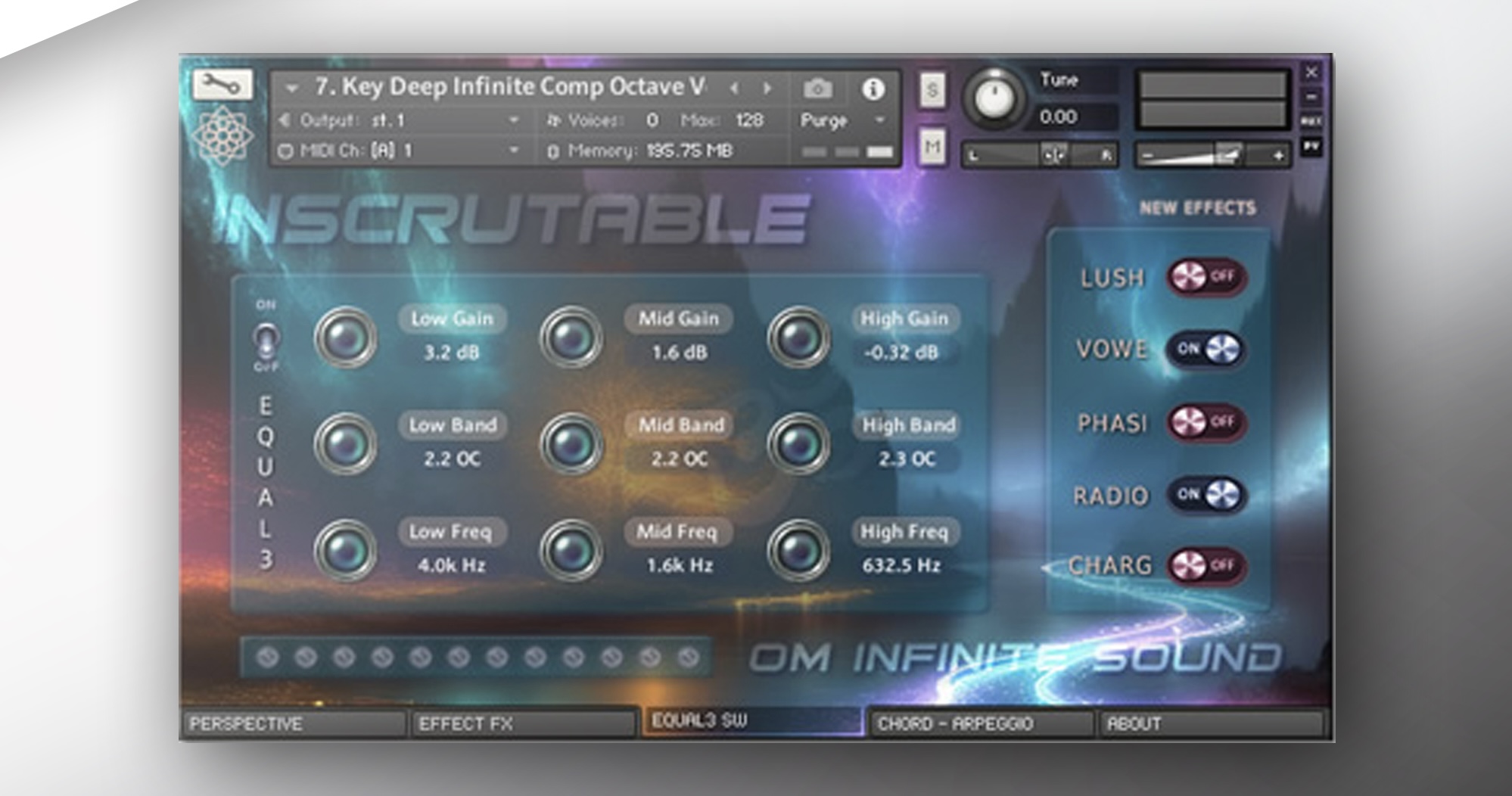
Task: Click the High Freq knob
Action: [799, 551]
